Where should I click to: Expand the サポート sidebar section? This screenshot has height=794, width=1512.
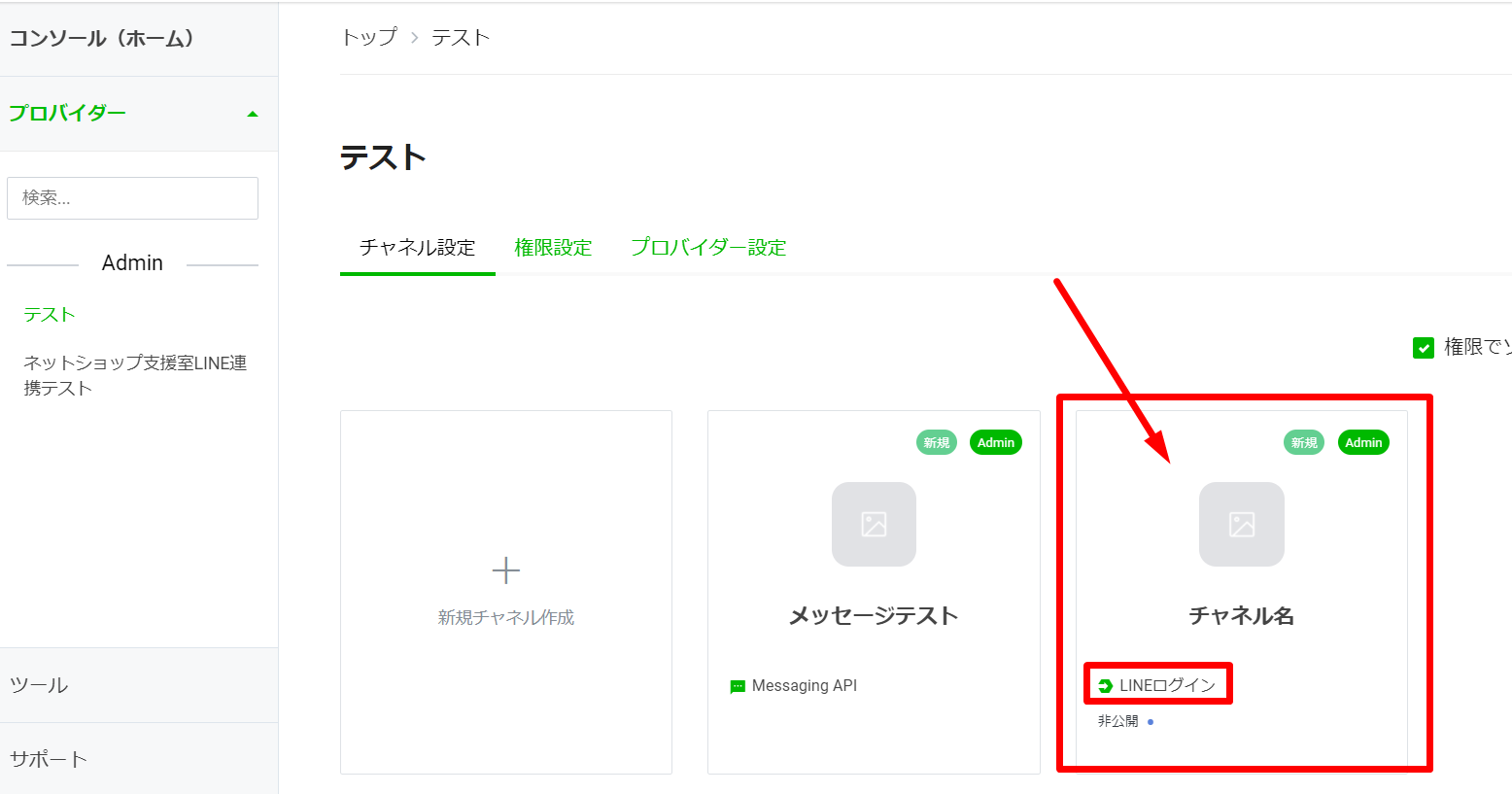click(x=49, y=759)
